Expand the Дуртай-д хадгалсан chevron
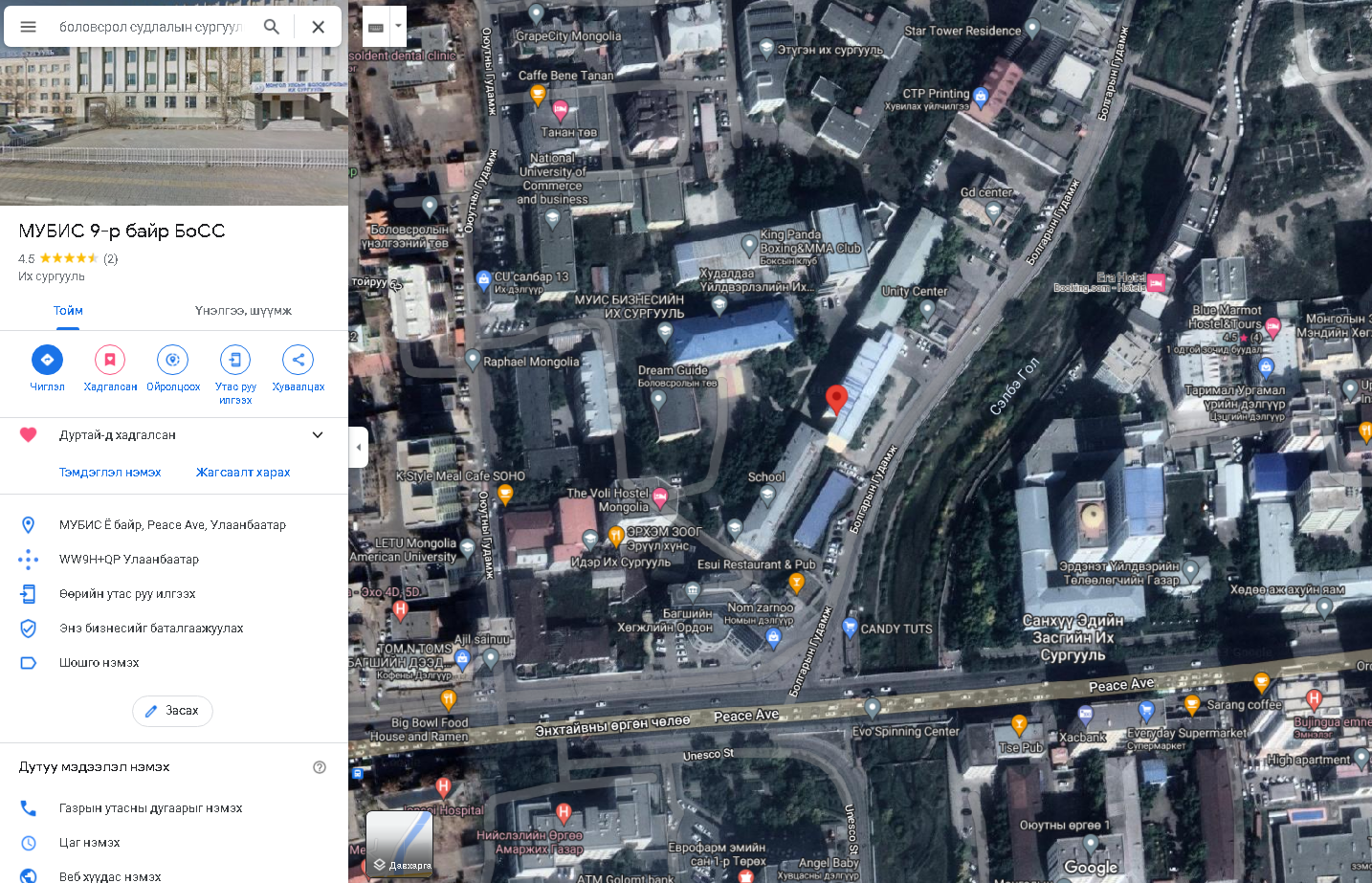 [318, 435]
